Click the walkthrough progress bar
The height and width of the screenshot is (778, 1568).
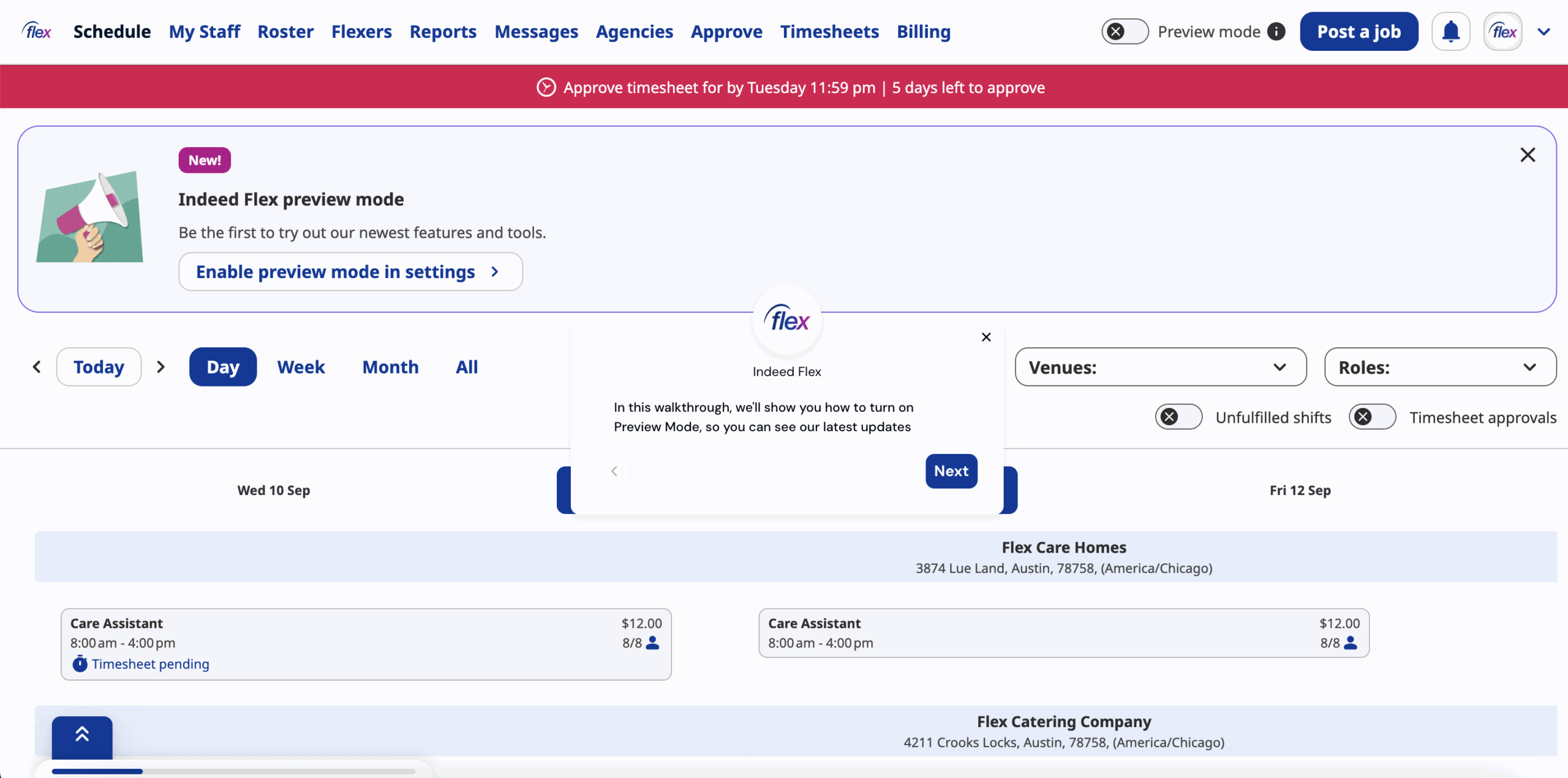233,771
